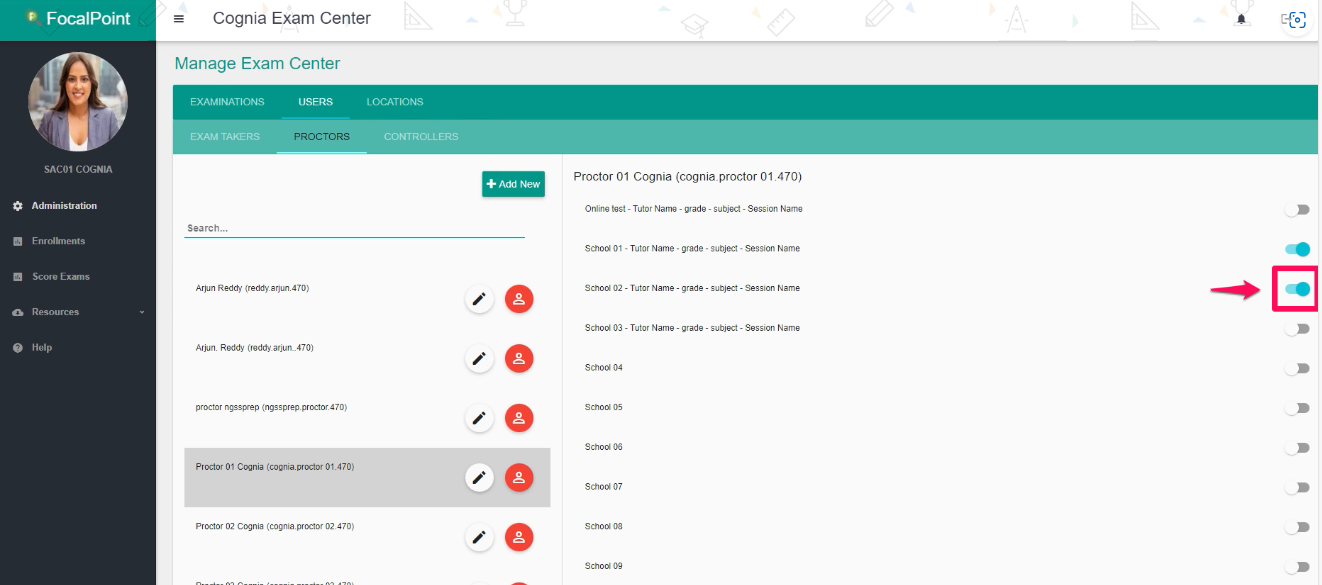Click the Enrollments sidebar icon

17,241
